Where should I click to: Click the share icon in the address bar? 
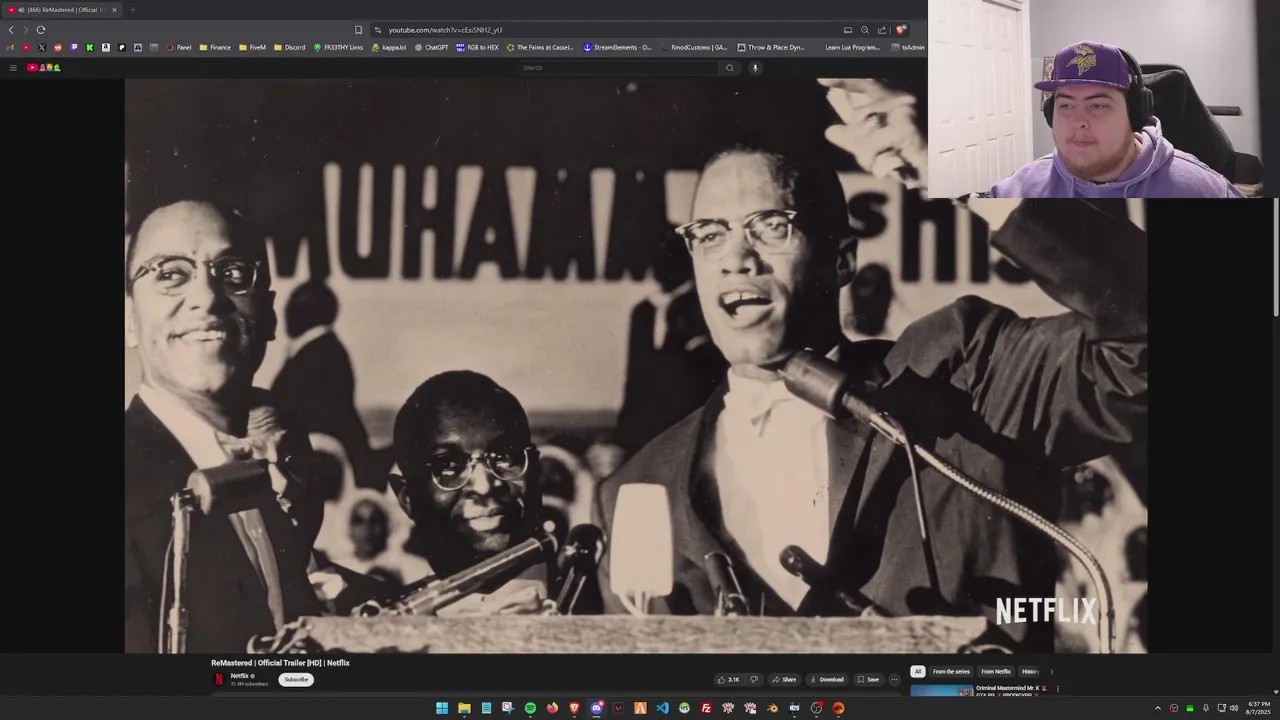click(x=882, y=30)
